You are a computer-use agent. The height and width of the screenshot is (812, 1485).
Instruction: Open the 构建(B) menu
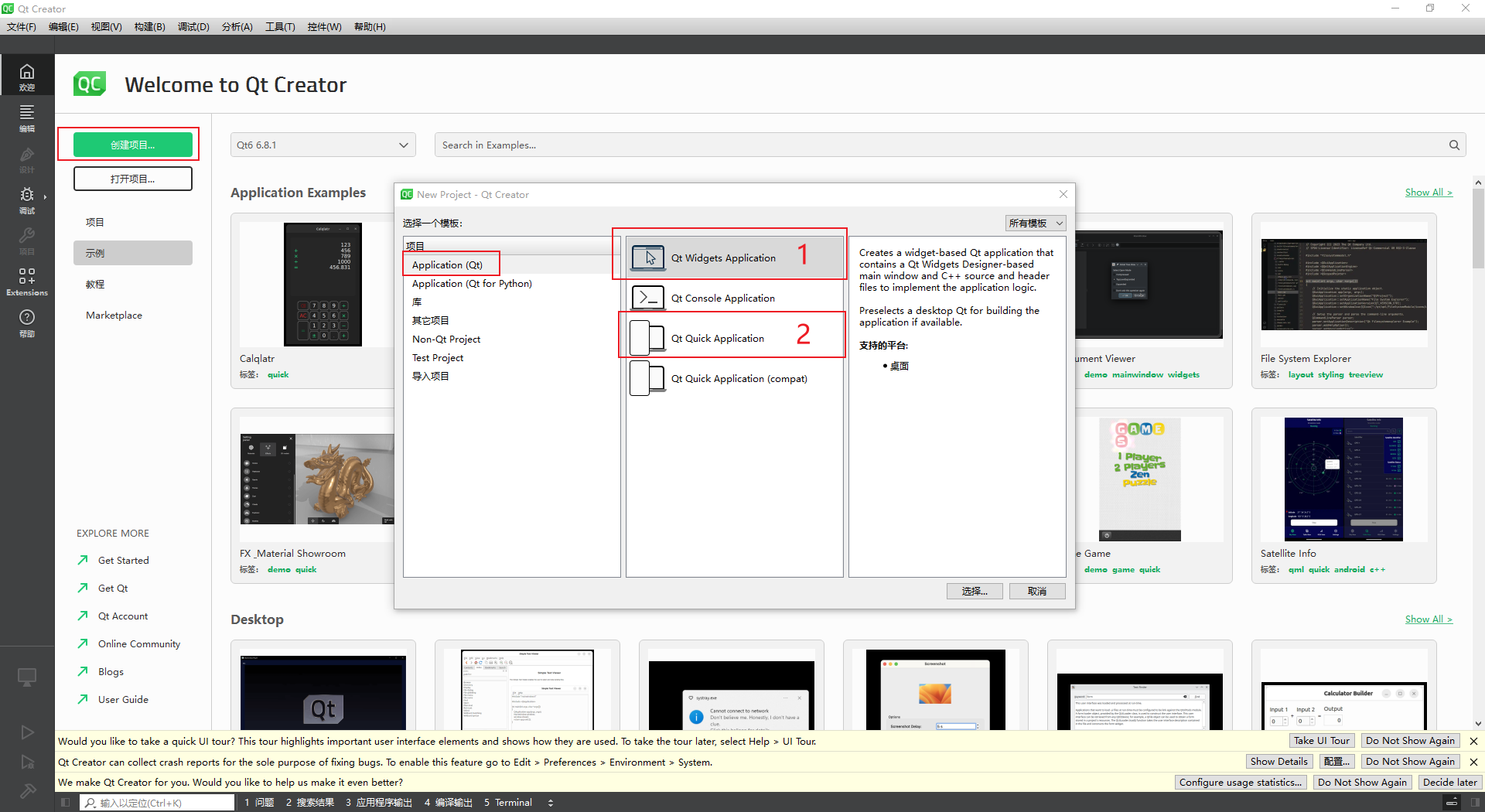tap(149, 27)
